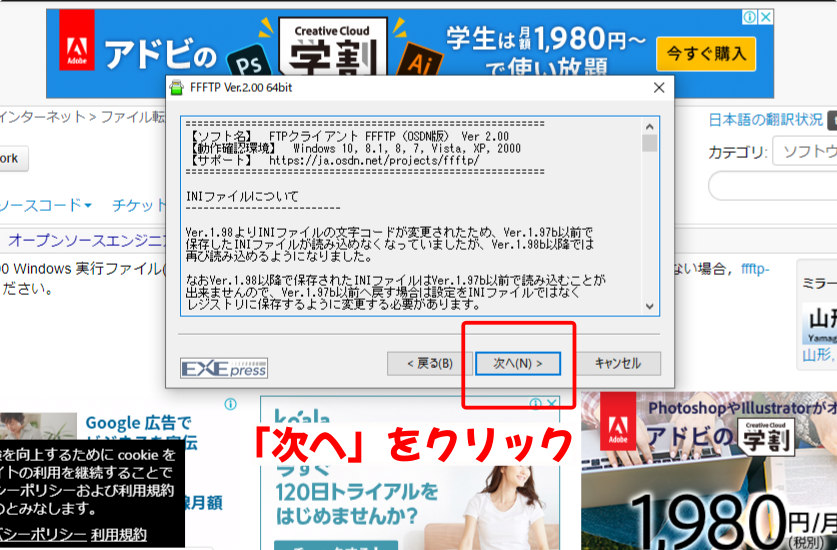Click the scroll up arrow in readme text
The height and width of the screenshot is (550, 837).
pos(649,127)
